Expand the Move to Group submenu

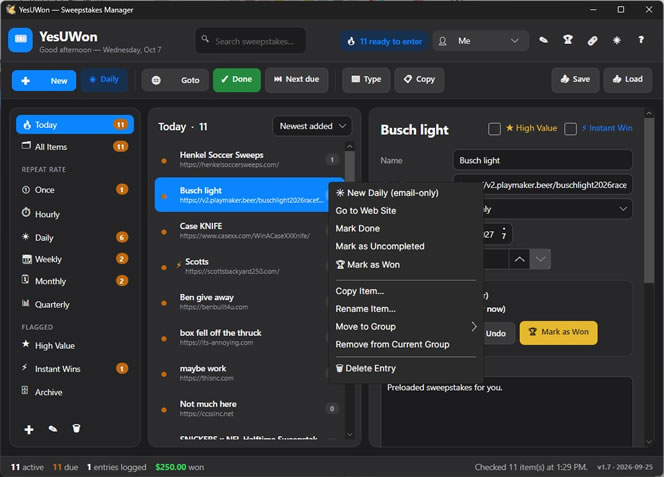click(x=406, y=327)
